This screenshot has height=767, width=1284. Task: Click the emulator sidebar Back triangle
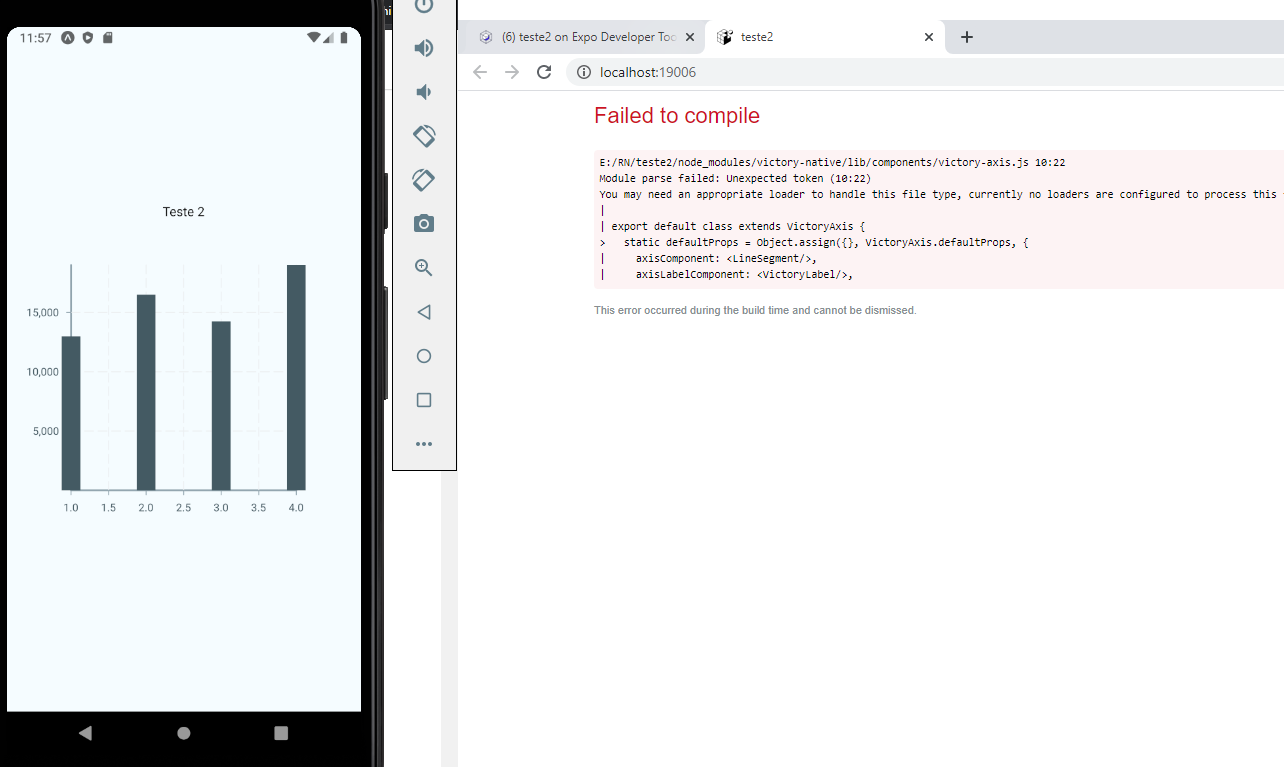(424, 312)
